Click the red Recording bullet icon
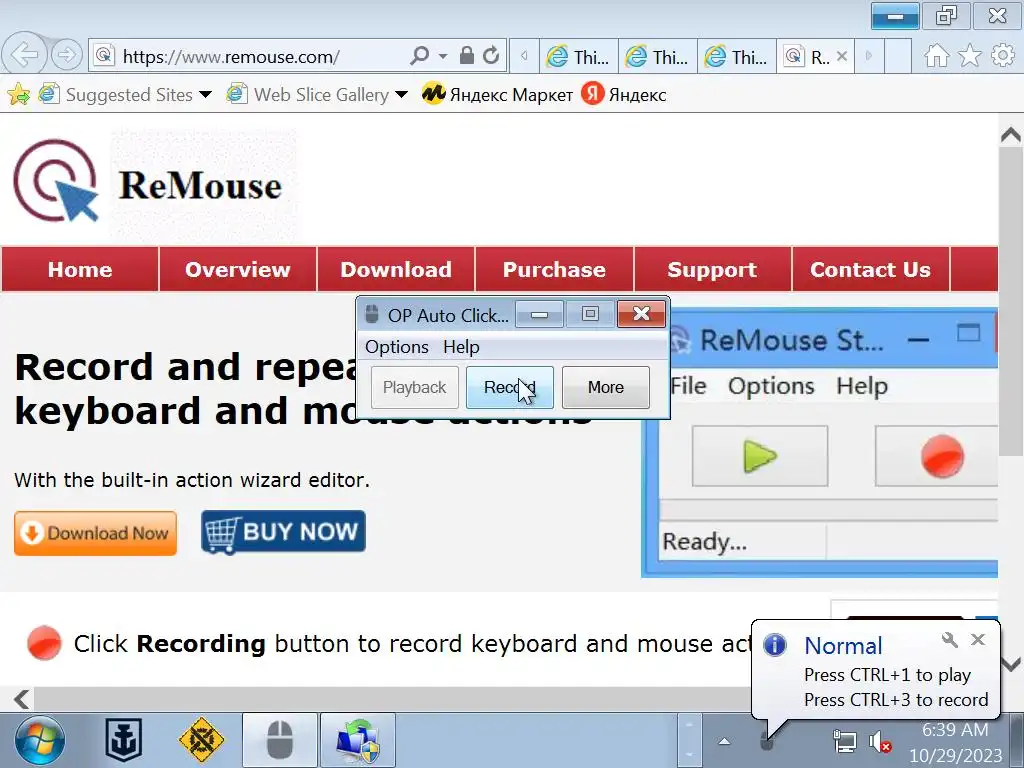This screenshot has height=768, width=1024. pyautogui.click(x=44, y=643)
